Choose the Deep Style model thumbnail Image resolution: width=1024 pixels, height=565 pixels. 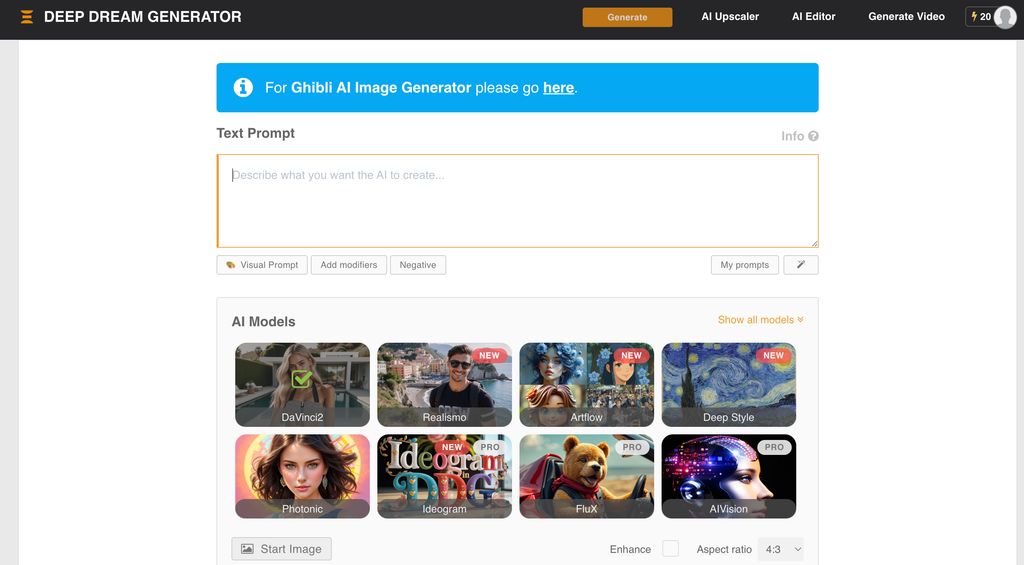point(728,384)
